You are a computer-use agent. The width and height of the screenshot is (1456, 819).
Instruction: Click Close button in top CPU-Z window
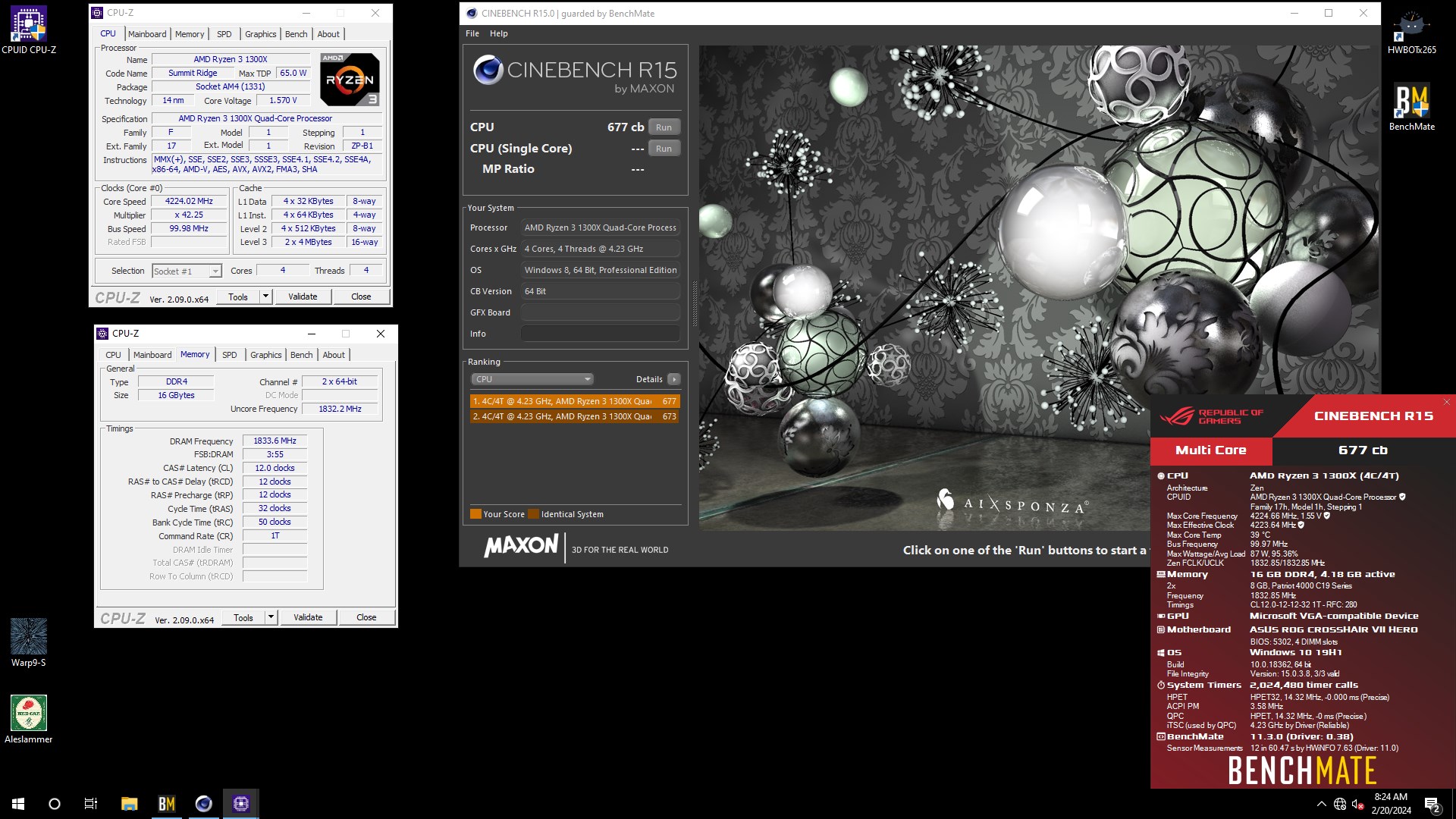361,297
